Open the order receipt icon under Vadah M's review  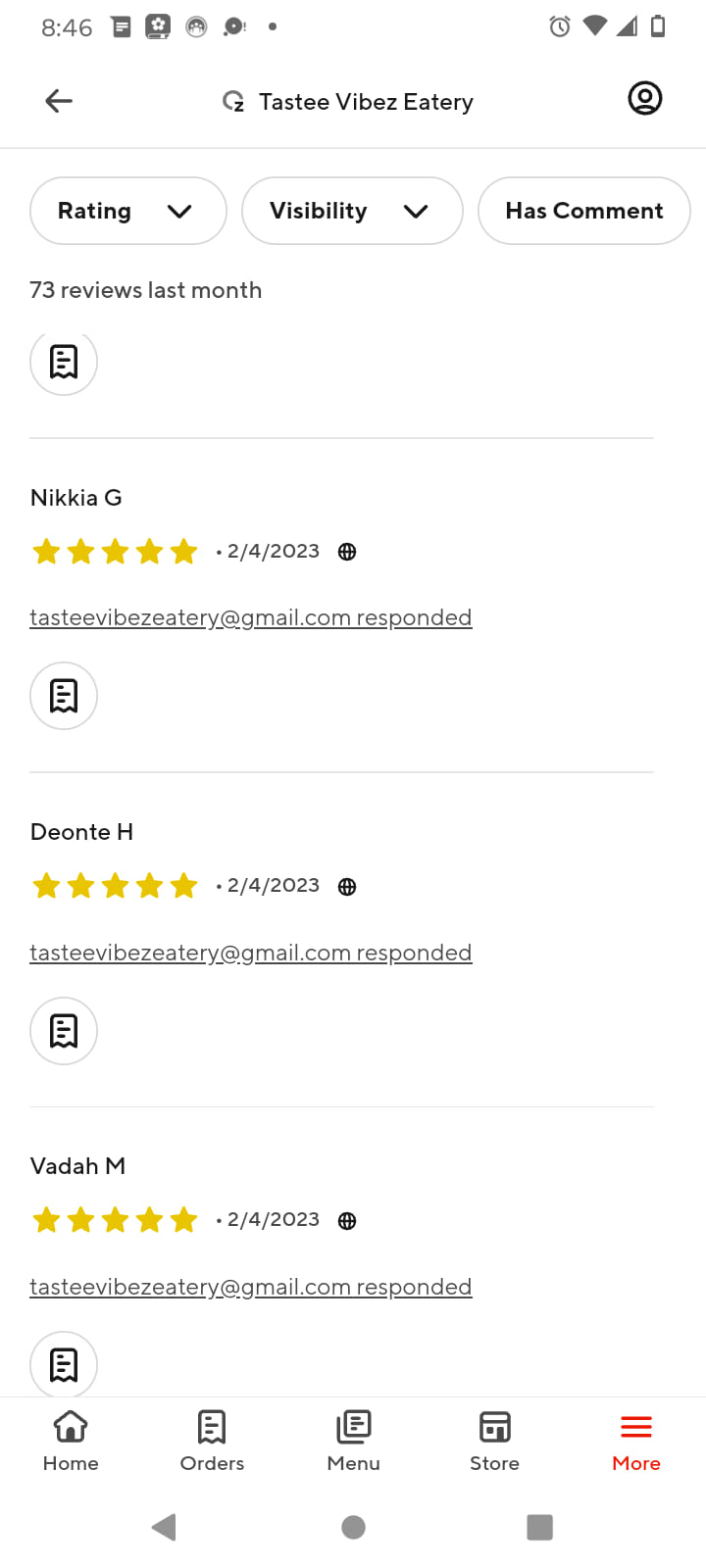pyautogui.click(x=64, y=1364)
